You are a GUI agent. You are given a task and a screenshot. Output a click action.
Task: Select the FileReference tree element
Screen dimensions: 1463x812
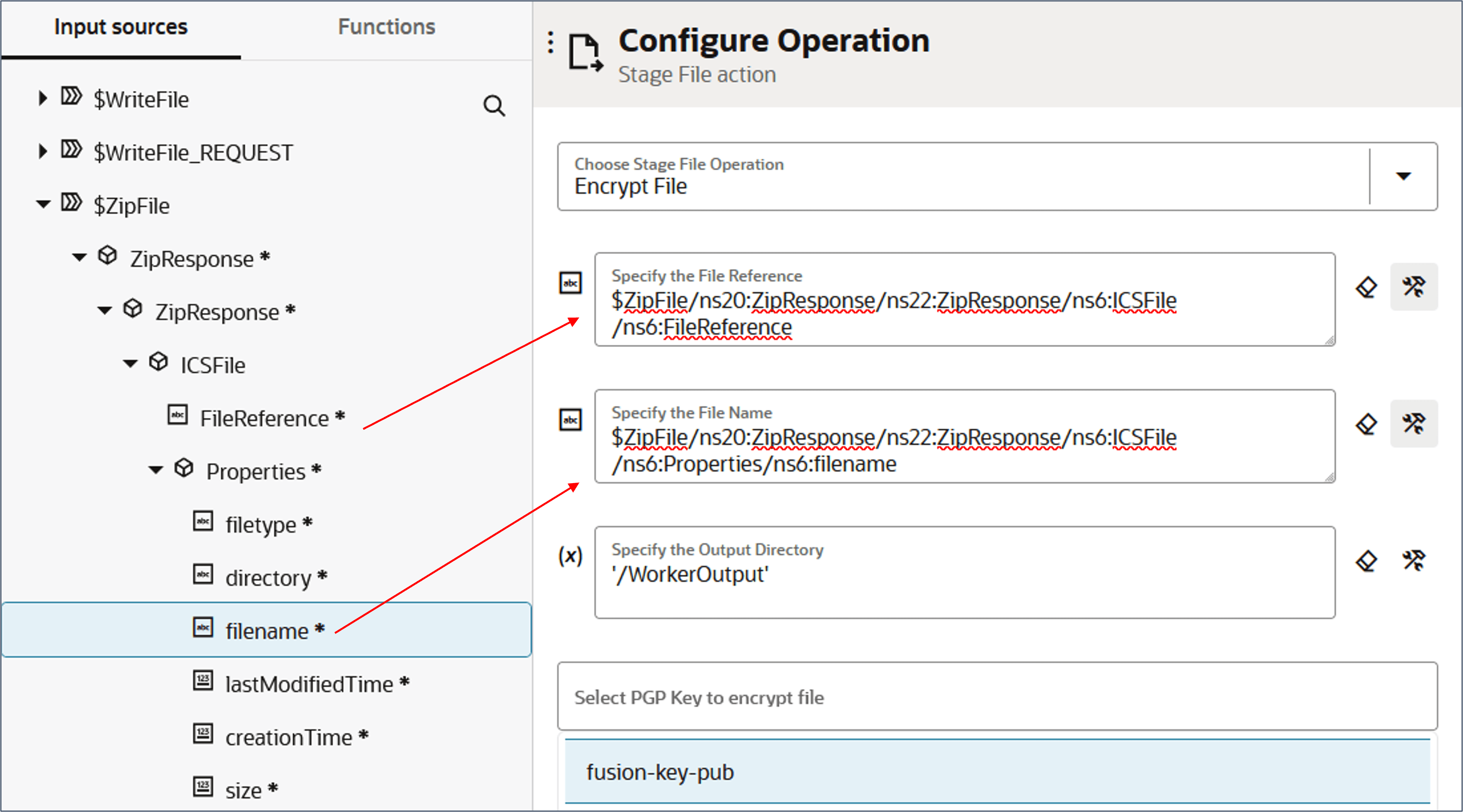[x=264, y=419]
